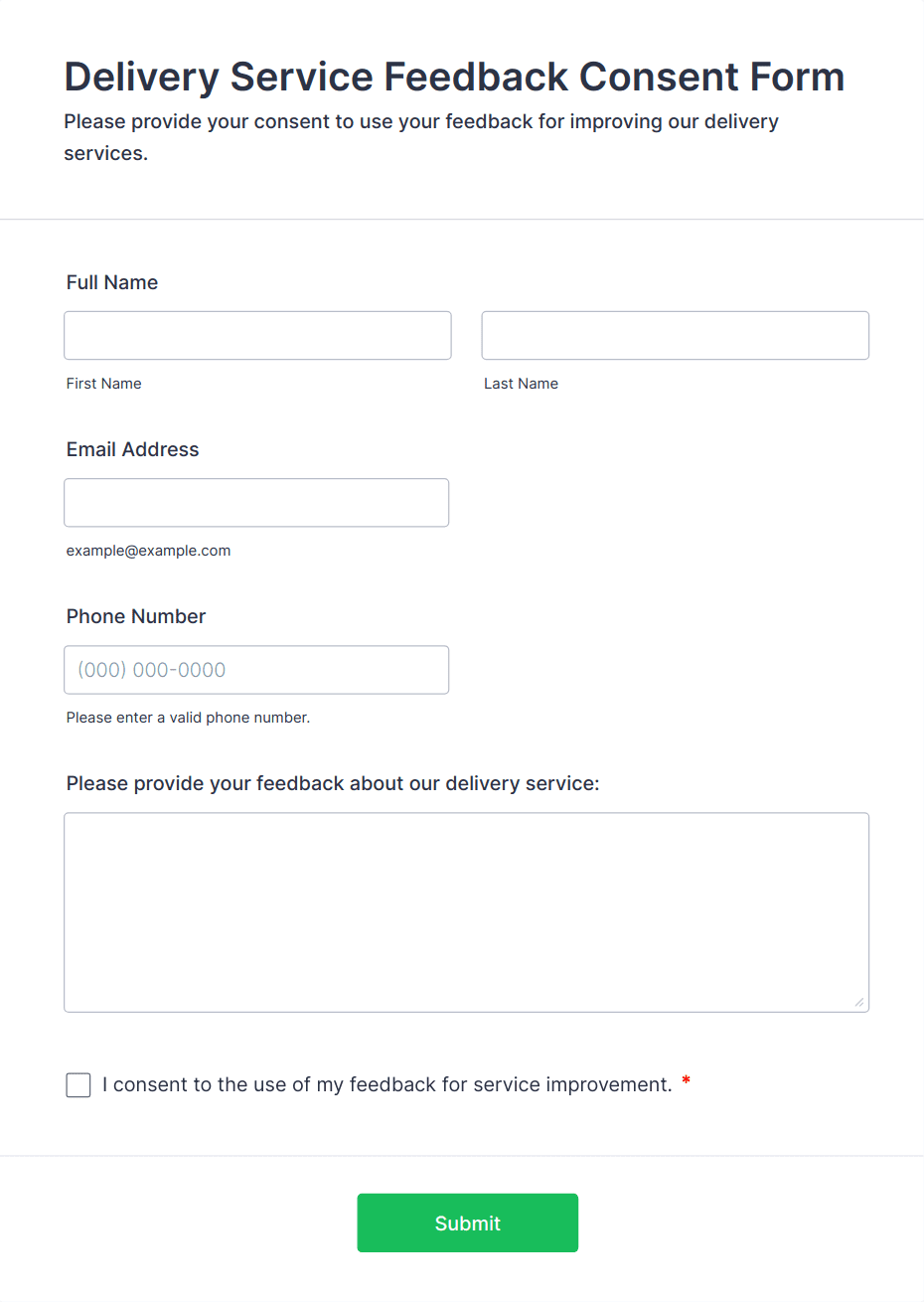Click the Phone Number input field
Viewport: 924px width, 1302px height.
pyautogui.click(x=256, y=670)
